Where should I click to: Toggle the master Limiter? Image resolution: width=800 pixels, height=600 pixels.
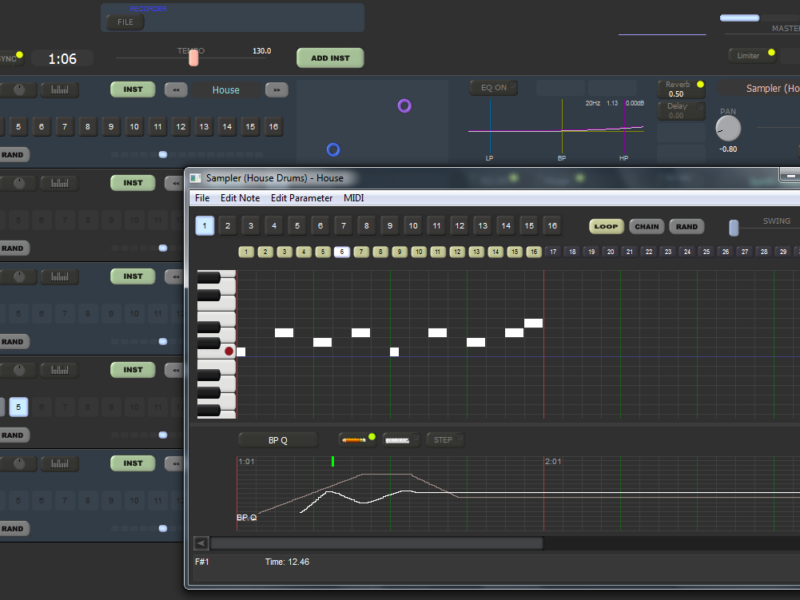(x=750, y=55)
